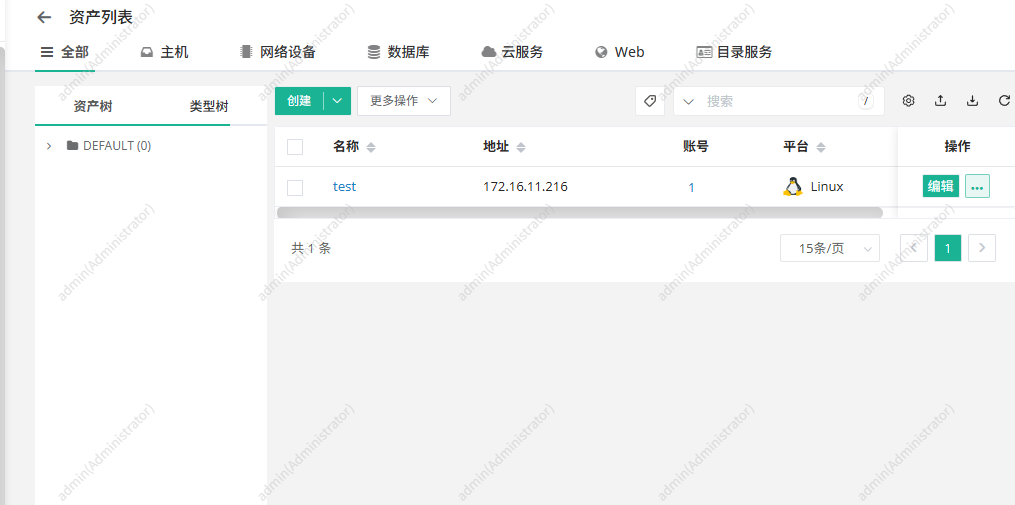Screen dimensions: 1015x505
Task: Expand the DEFAULT (0) tree node
Action: click(49, 146)
